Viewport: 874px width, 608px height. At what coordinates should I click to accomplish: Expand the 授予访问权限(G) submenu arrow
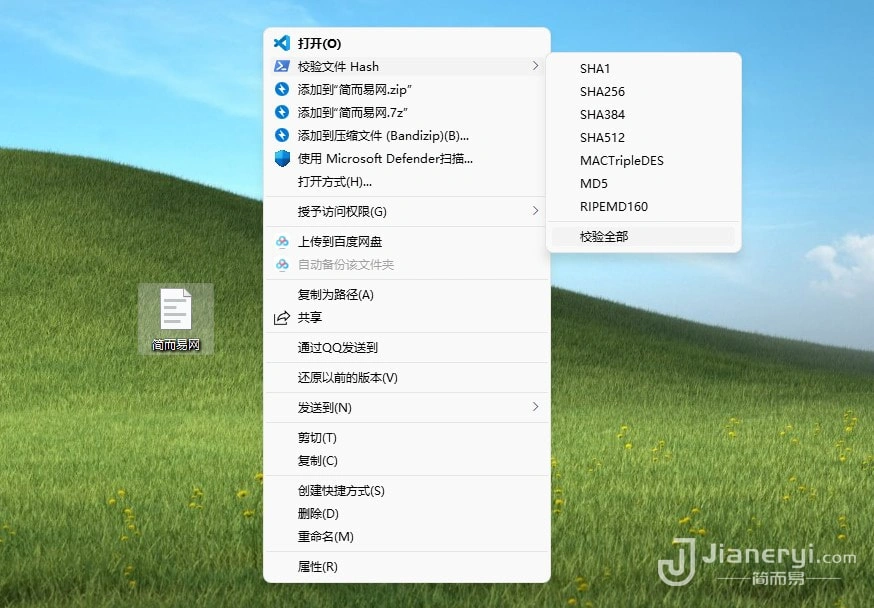coord(535,211)
